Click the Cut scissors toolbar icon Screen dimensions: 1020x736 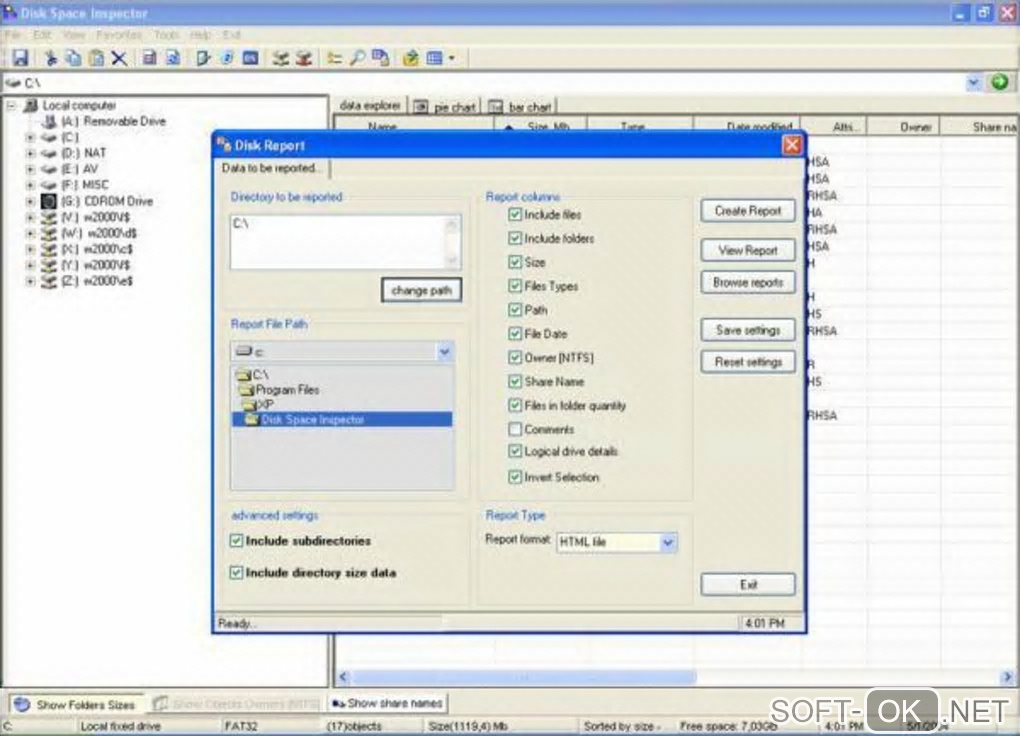tap(51, 58)
